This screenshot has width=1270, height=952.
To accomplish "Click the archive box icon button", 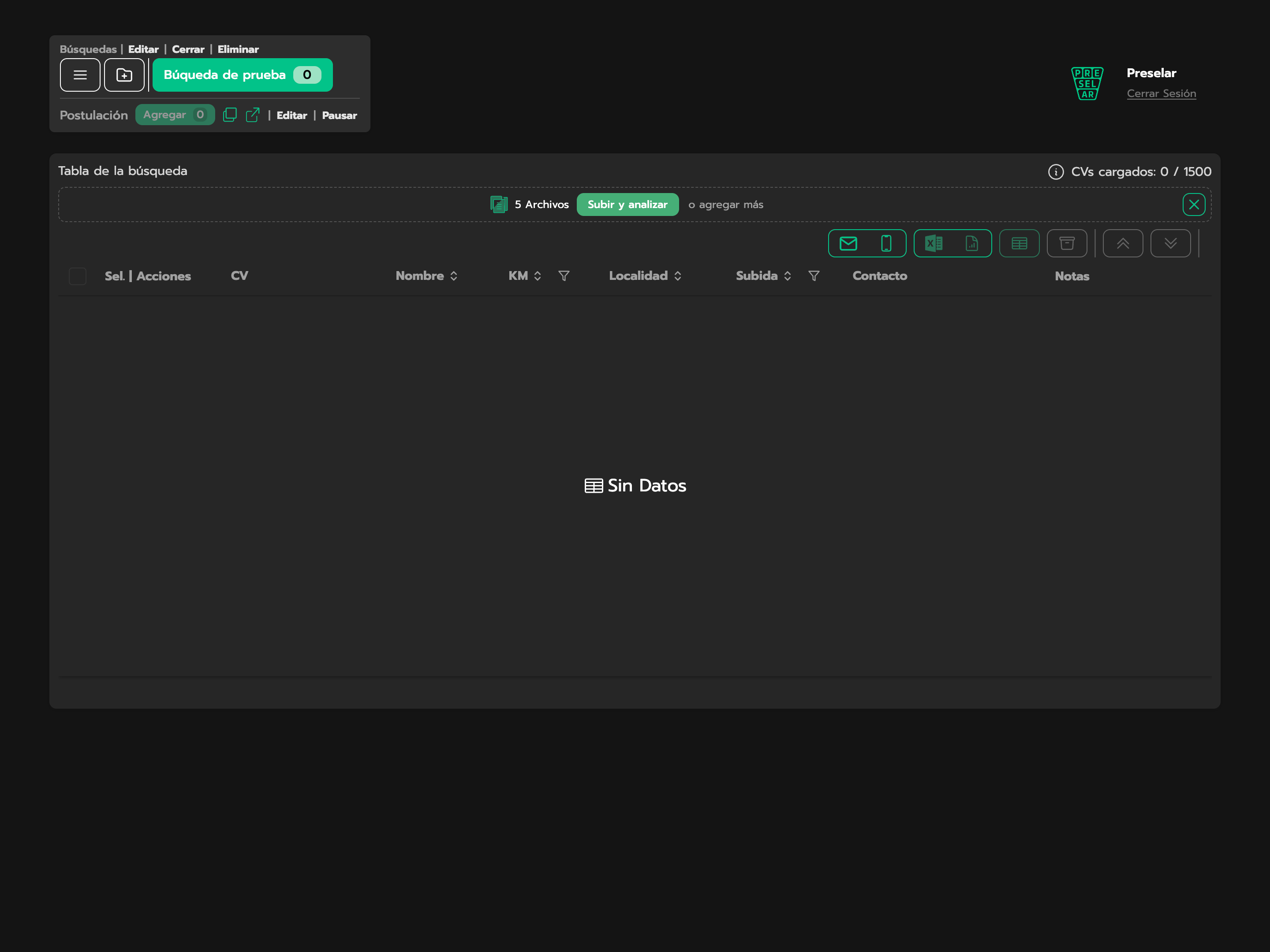I will tap(1067, 243).
